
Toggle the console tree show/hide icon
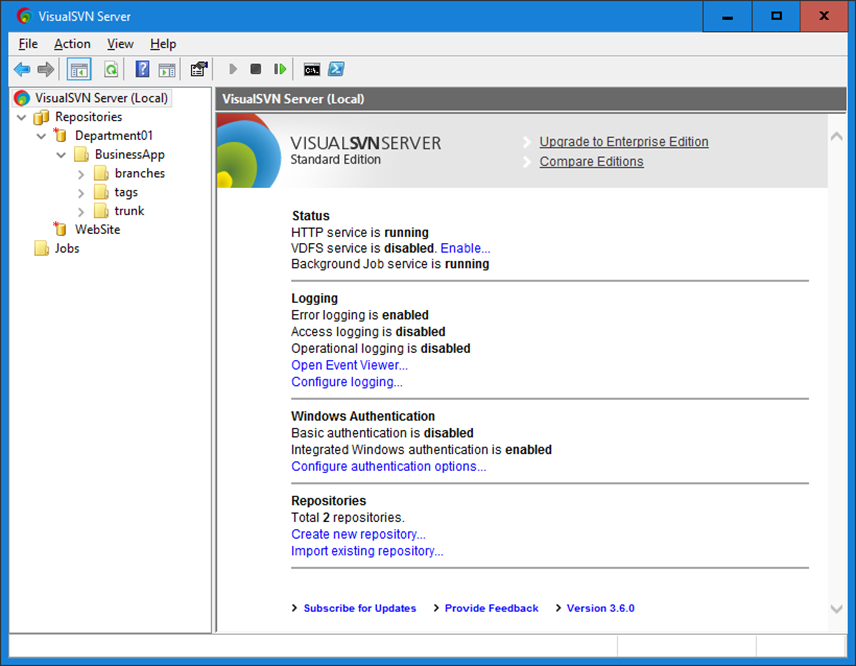78,69
